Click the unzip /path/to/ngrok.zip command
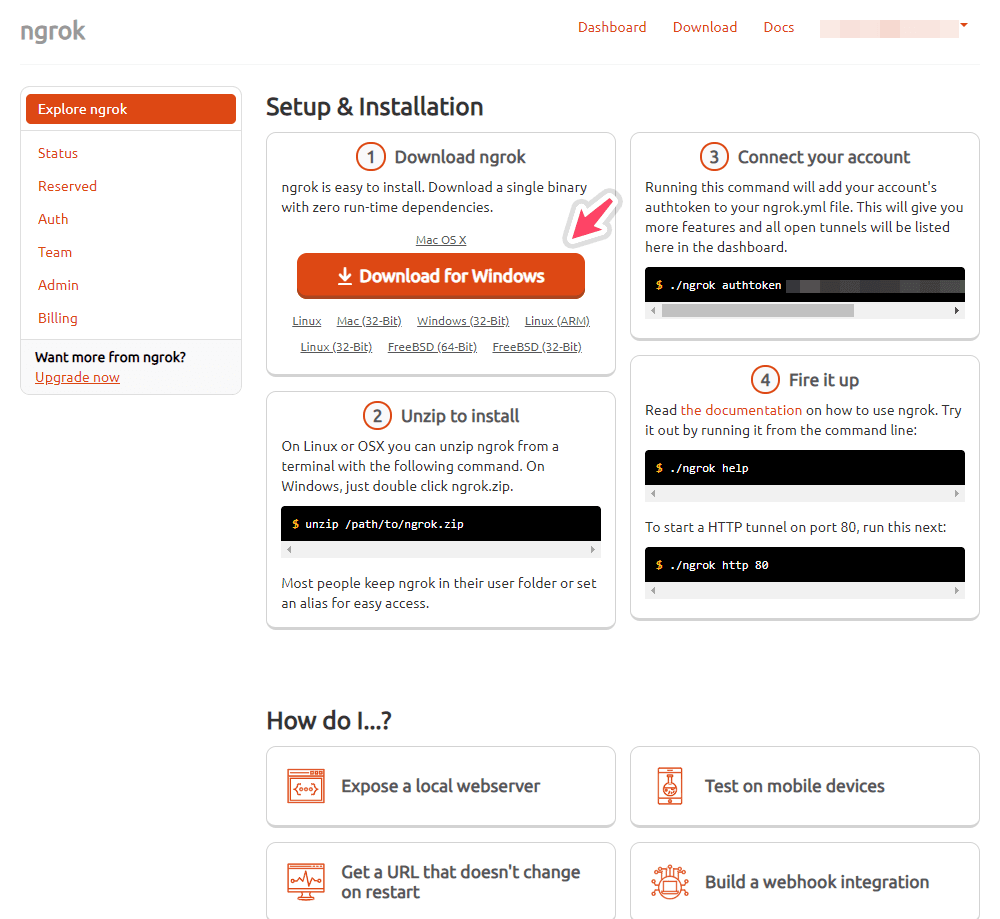The width and height of the screenshot is (1000, 919). click(384, 524)
